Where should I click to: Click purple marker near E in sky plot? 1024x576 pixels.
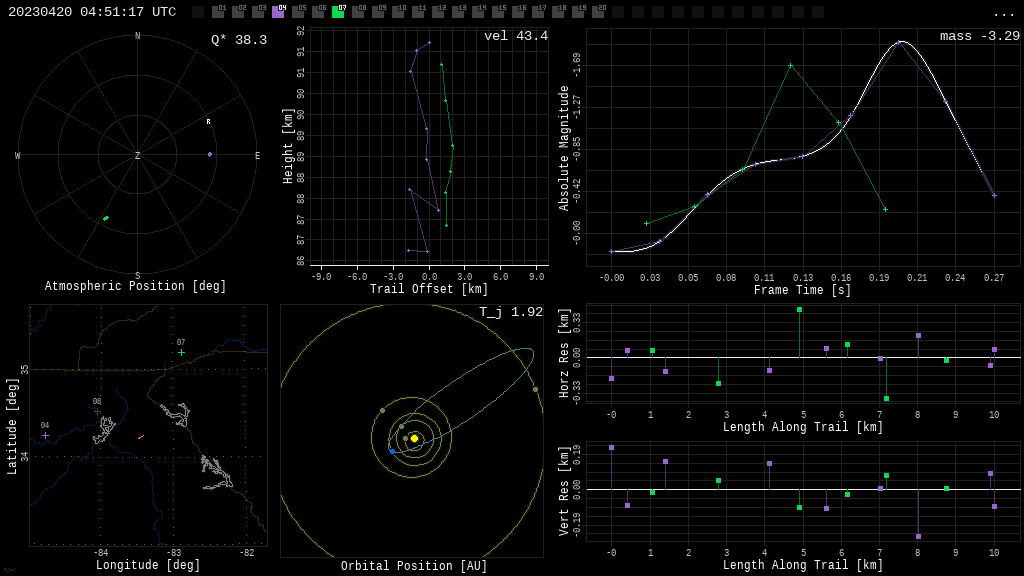coord(210,154)
